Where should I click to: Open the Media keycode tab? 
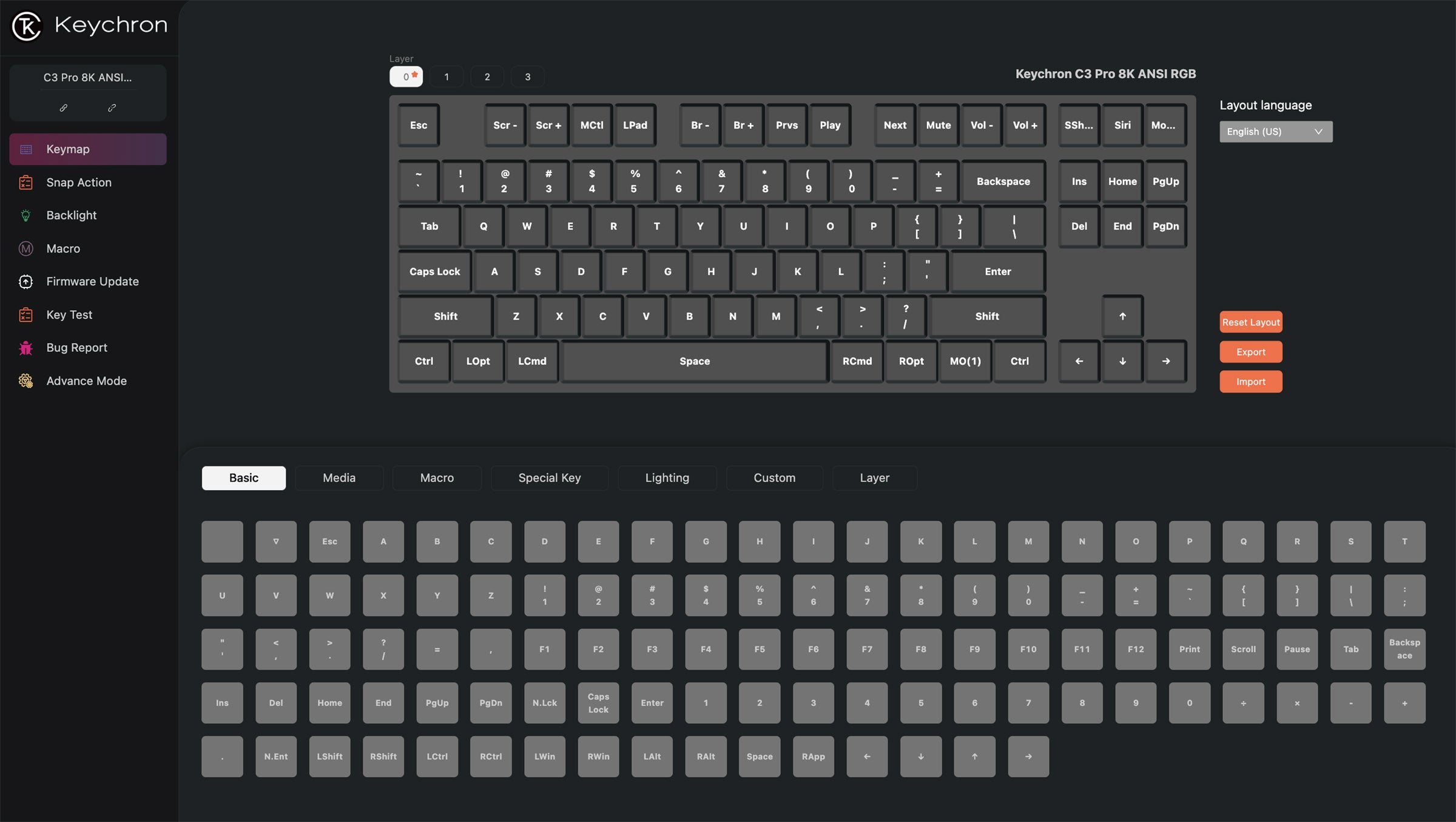pyautogui.click(x=339, y=478)
